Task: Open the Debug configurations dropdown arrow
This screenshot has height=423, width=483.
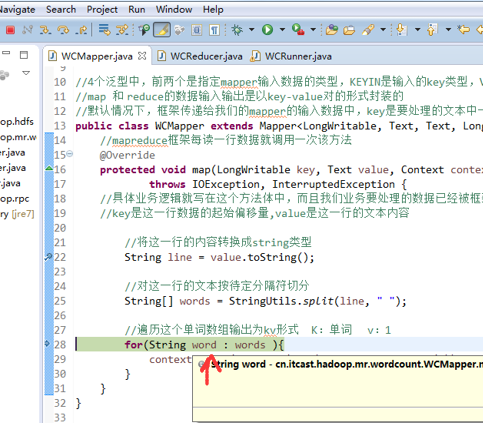Action: pos(251,30)
